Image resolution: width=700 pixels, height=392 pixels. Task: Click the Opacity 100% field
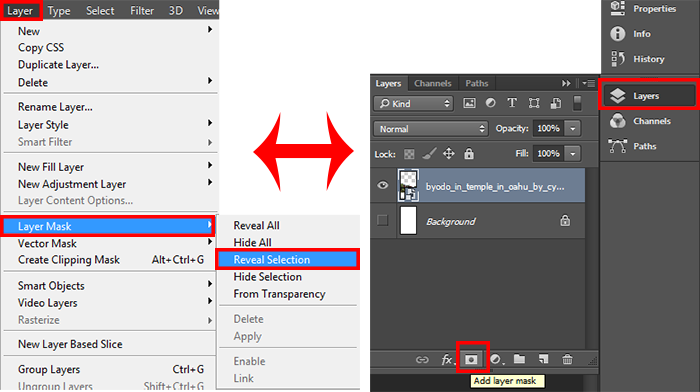548,129
